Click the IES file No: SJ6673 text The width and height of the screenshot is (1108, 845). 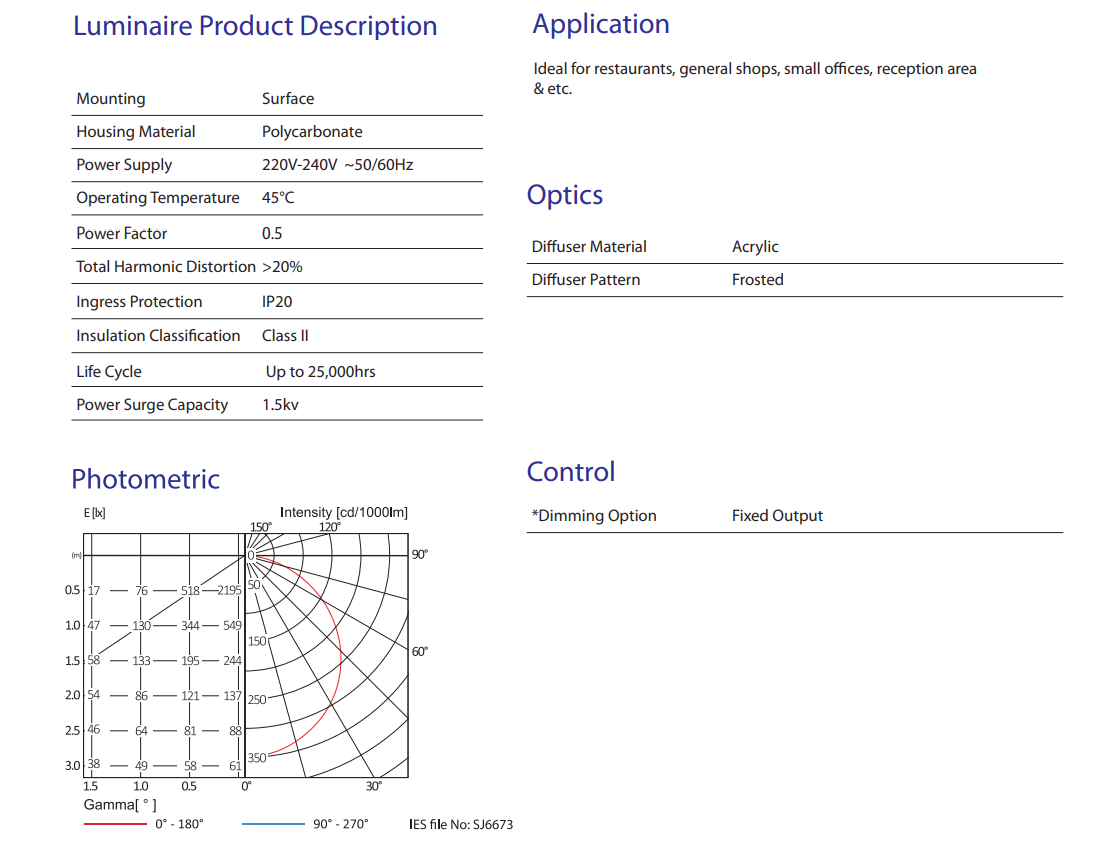coord(461,824)
